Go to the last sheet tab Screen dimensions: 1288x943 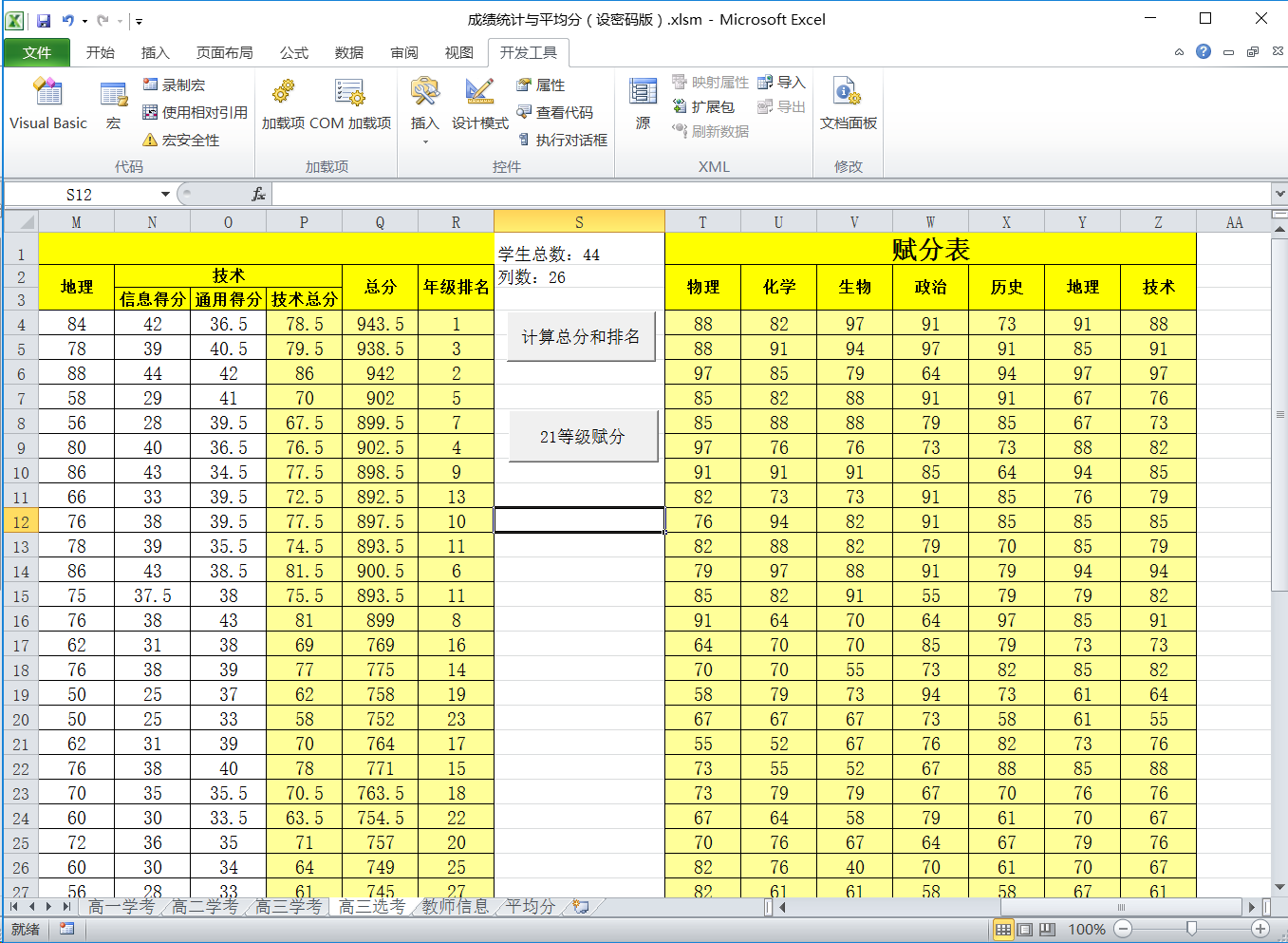tap(65, 907)
